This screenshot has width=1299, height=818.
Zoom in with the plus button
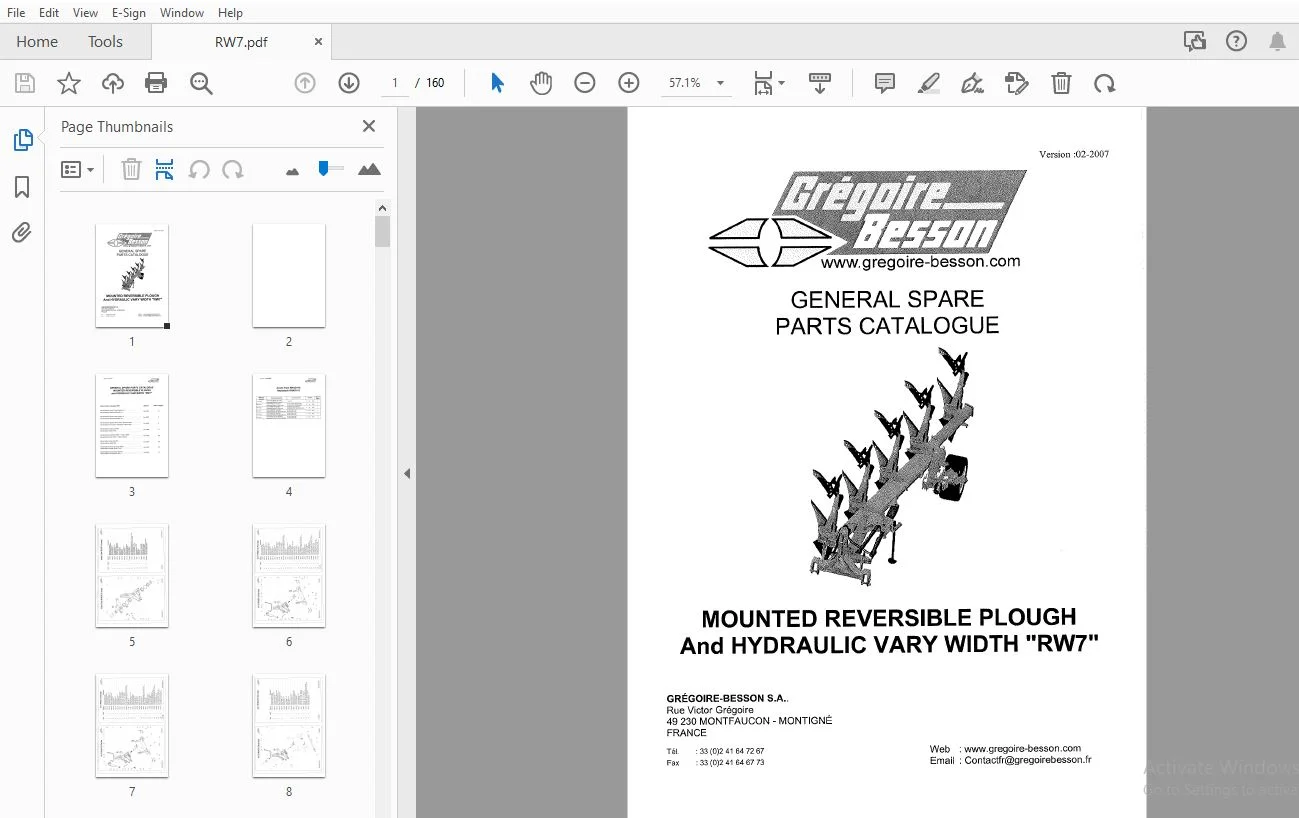pos(629,83)
